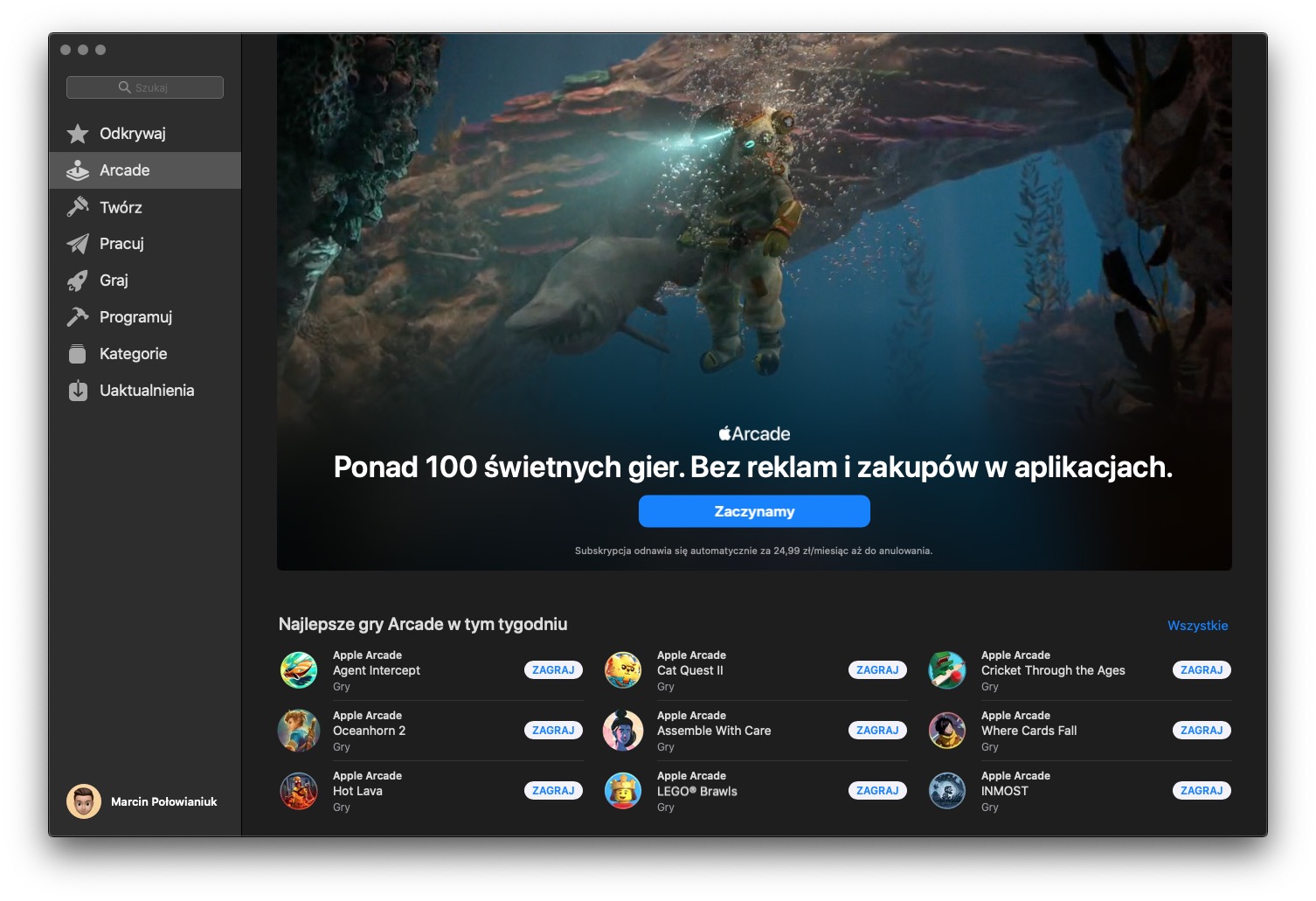Switch to the Pracuj section
Viewport: 1316px width, 901px height.
[x=145, y=244]
